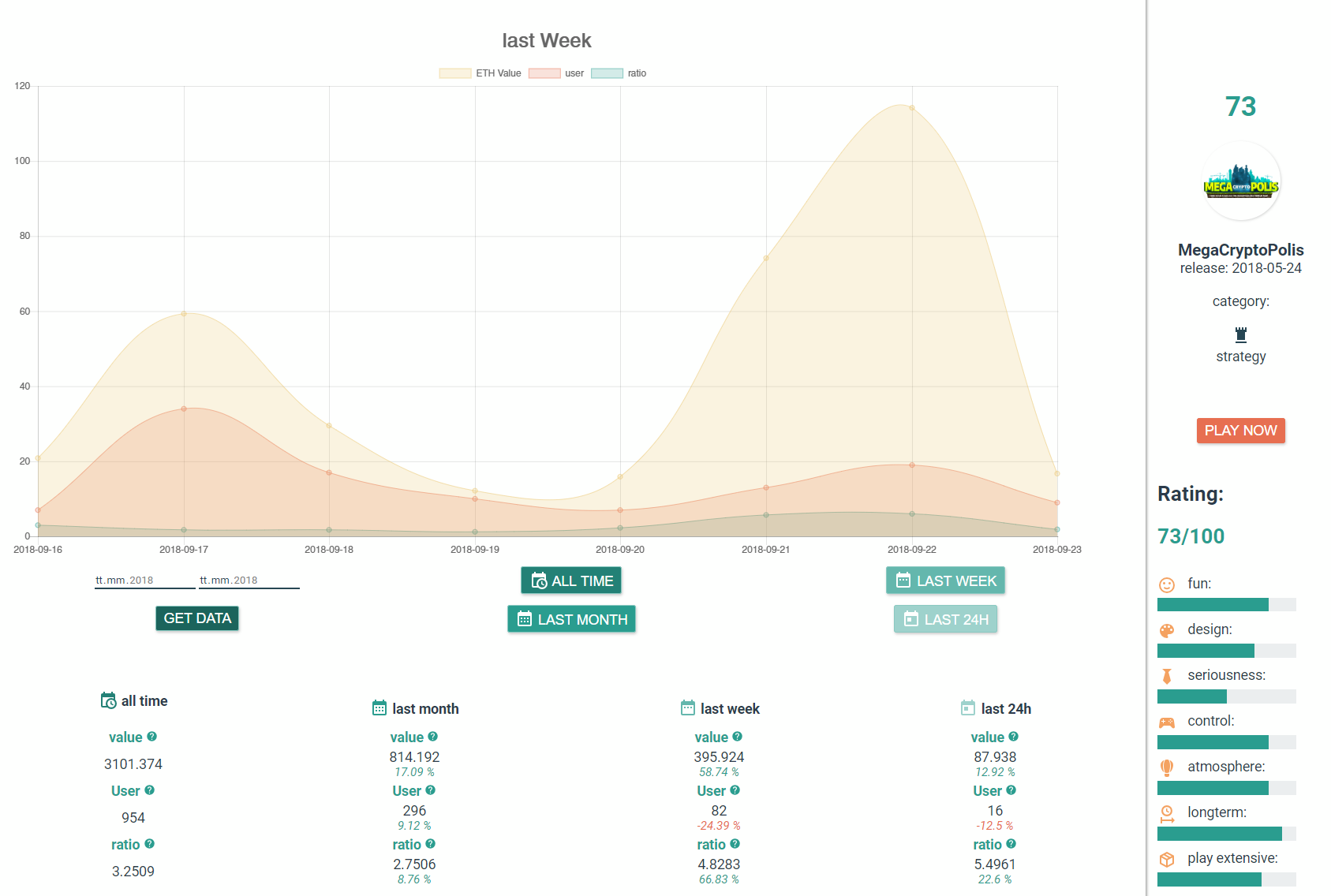Click help icon next to all time User

150,790
